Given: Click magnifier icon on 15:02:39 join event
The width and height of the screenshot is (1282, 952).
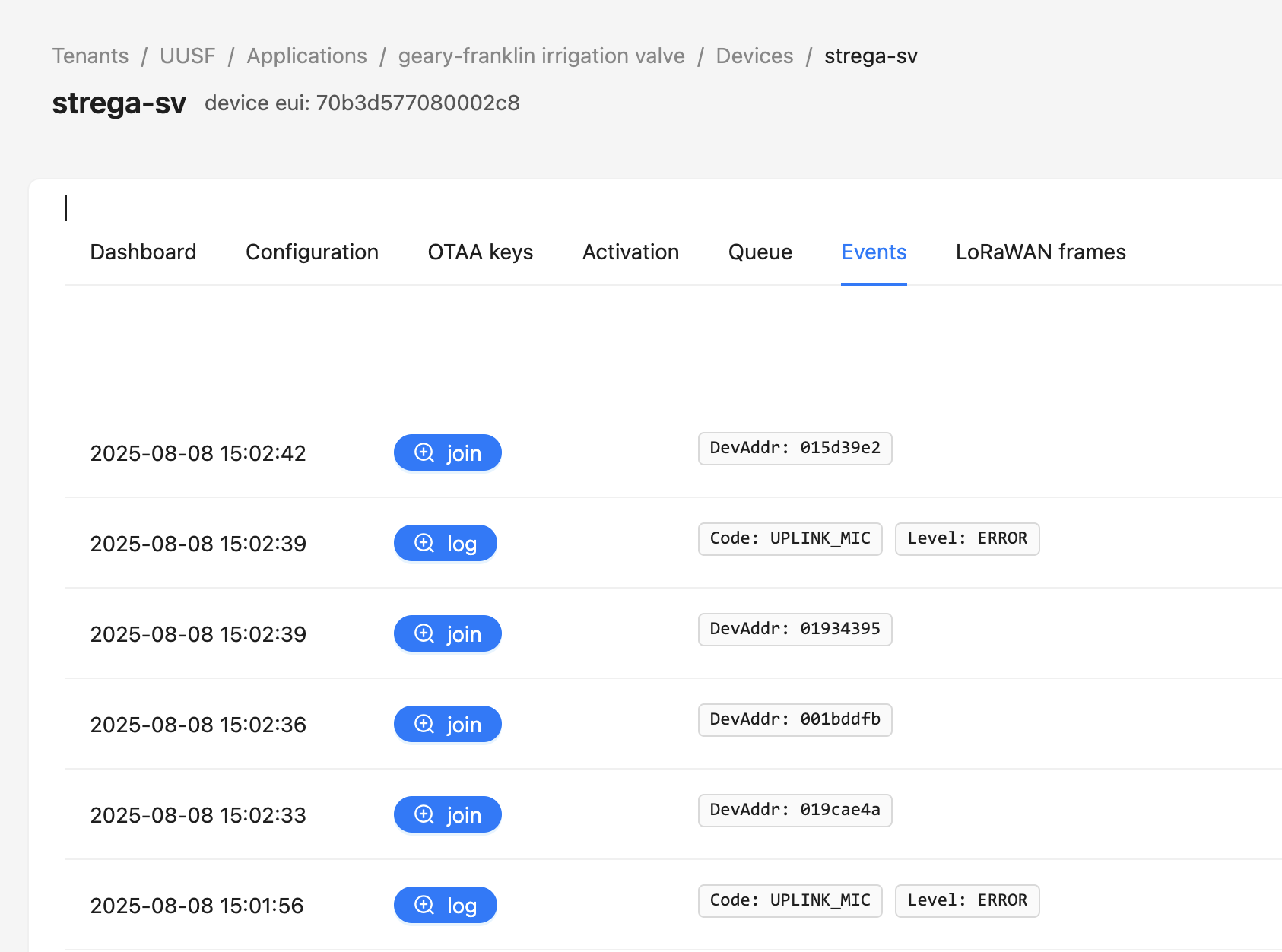Looking at the screenshot, I should pyautogui.click(x=424, y=634).
